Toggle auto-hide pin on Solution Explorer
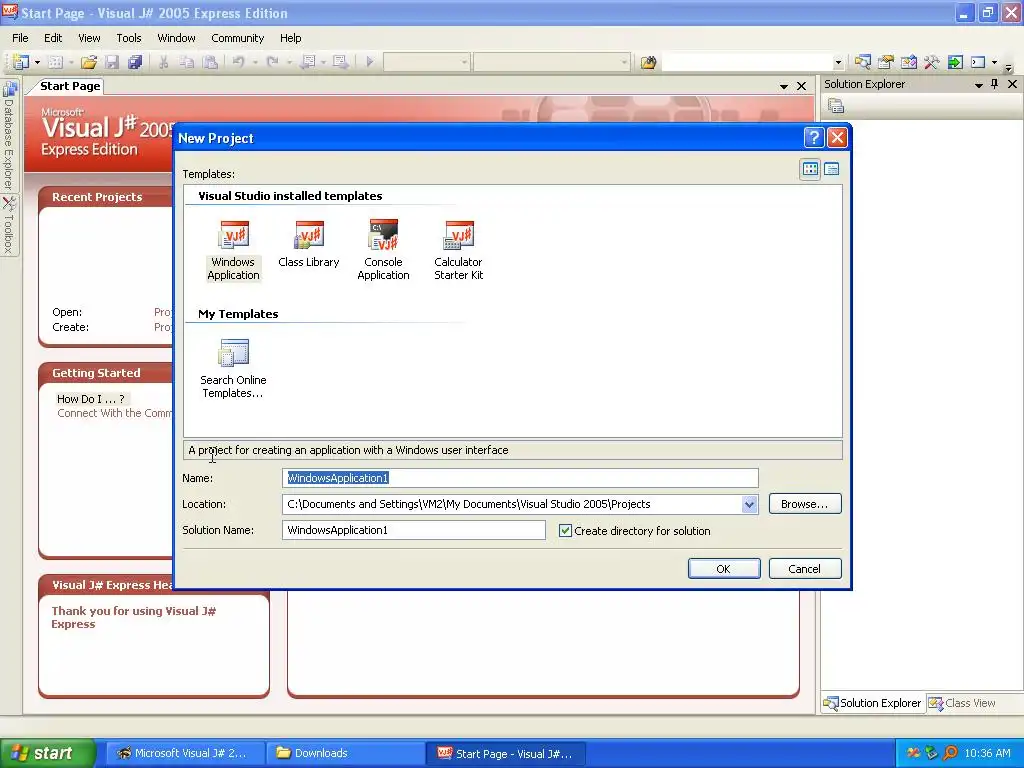The width and height of the screenshot is (1024, 768). click(995, 84)
